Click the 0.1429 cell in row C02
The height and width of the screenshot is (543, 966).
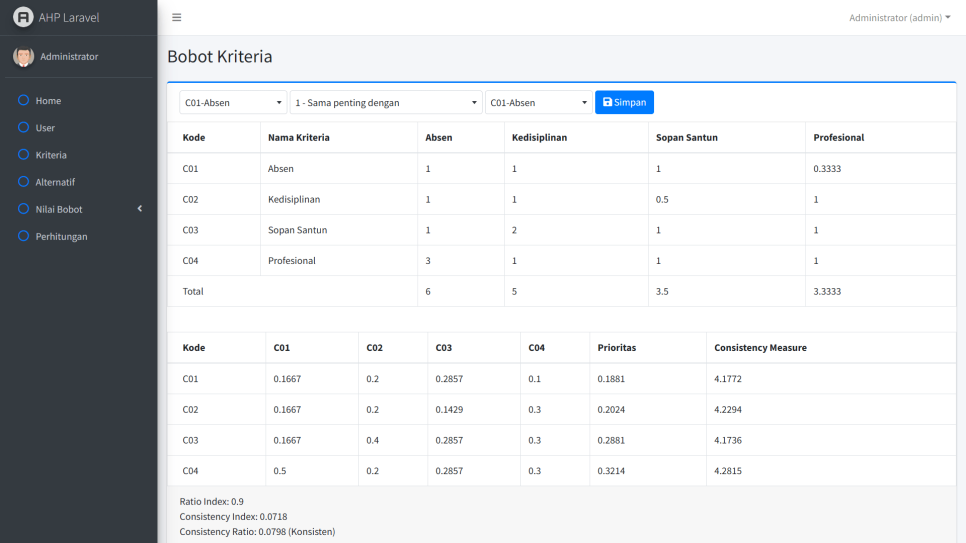pyautogui.click(x=449, y=409)
